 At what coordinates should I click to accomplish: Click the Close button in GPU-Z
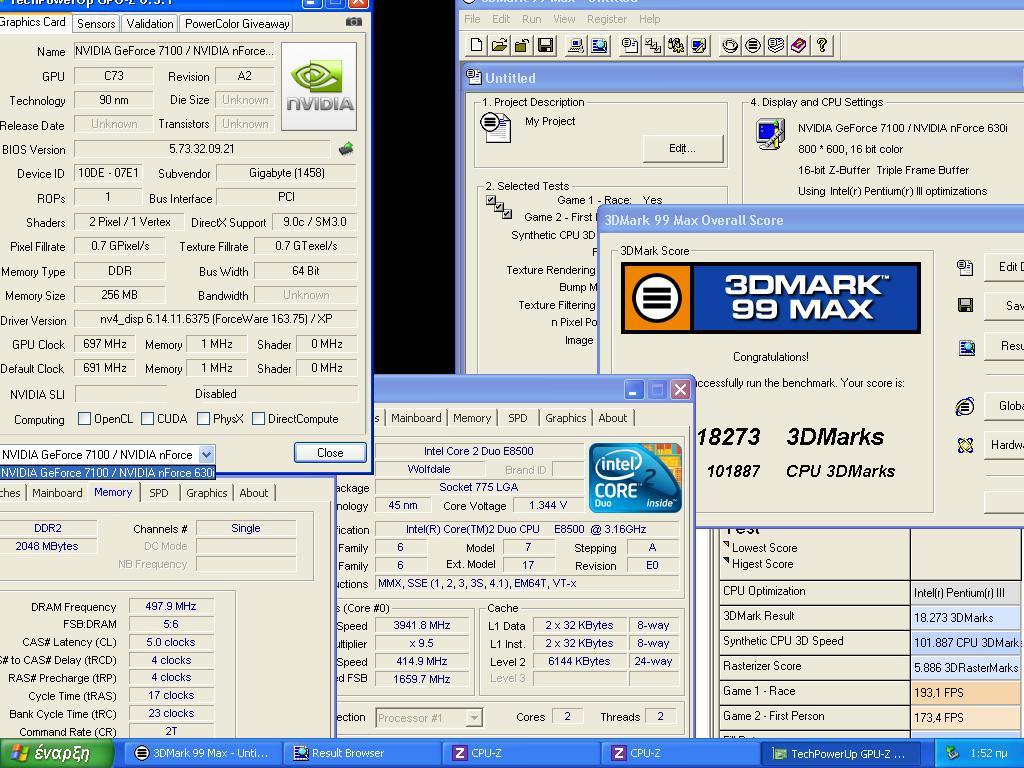tap(330, 453)
